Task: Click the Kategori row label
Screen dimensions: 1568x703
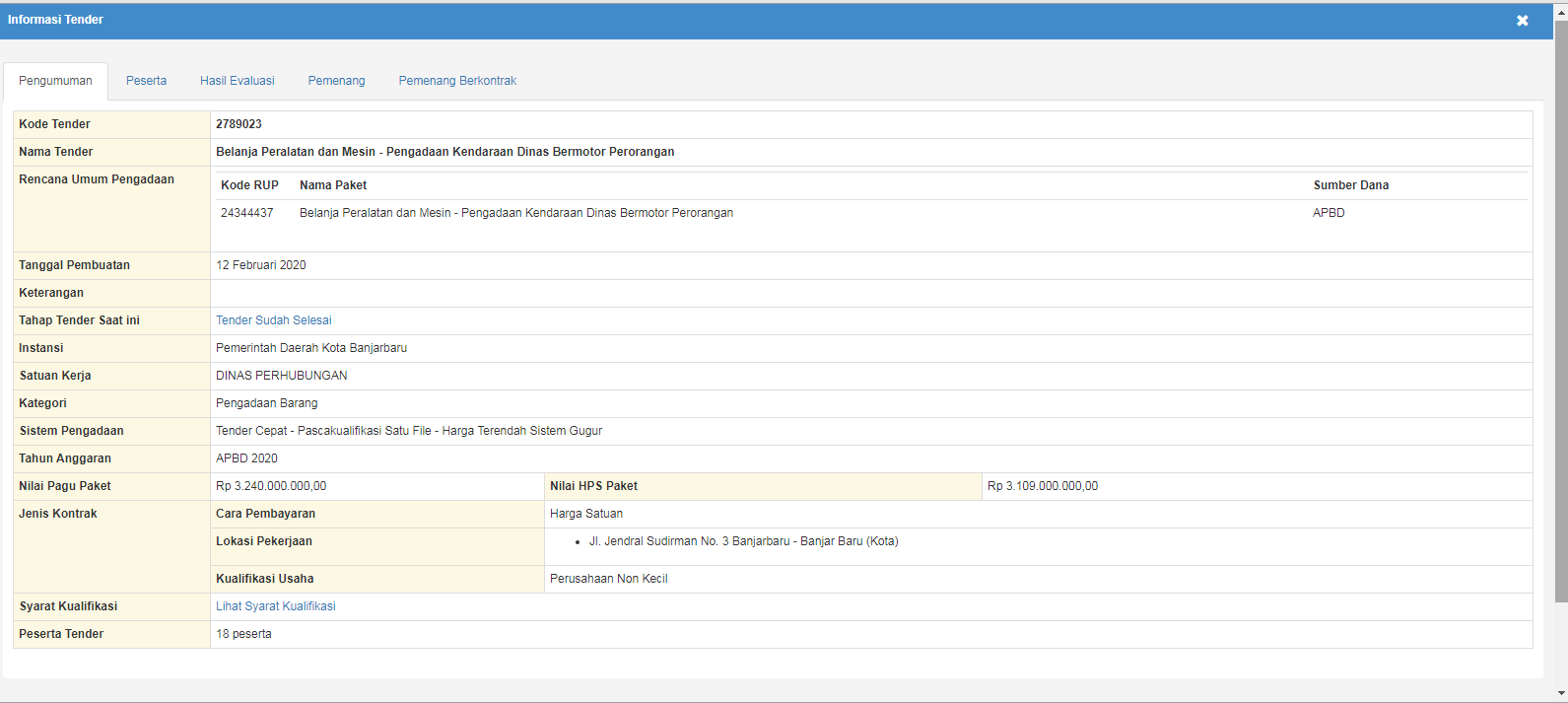Action: tap(42, 403)
